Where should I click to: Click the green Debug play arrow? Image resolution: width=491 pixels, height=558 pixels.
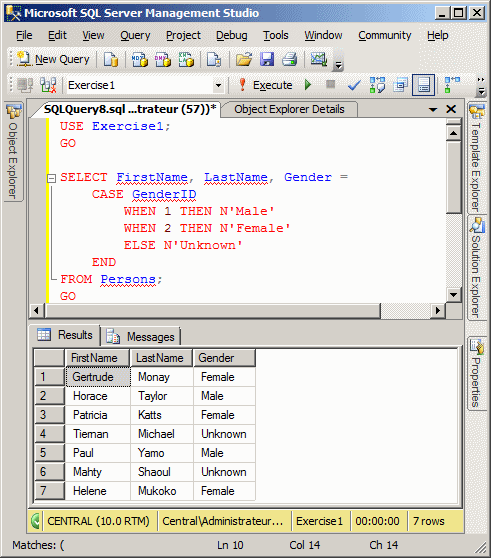[x=308, y=85]
